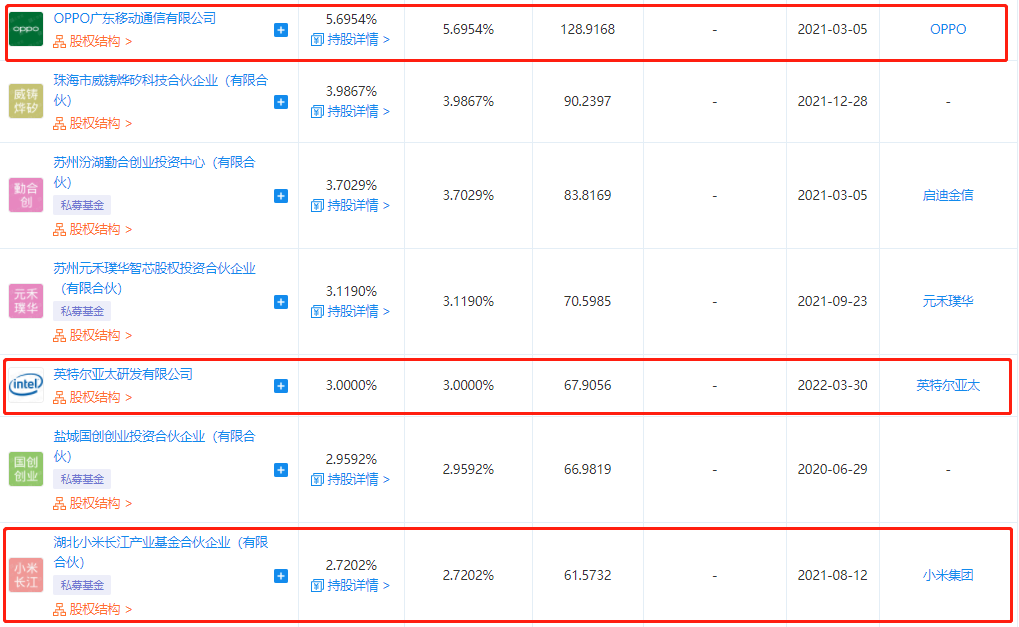The height and width of the screenshot is (627, 1019).
Task: Open the 元禾璞华 brand link in last column
Action: (948, 301)
